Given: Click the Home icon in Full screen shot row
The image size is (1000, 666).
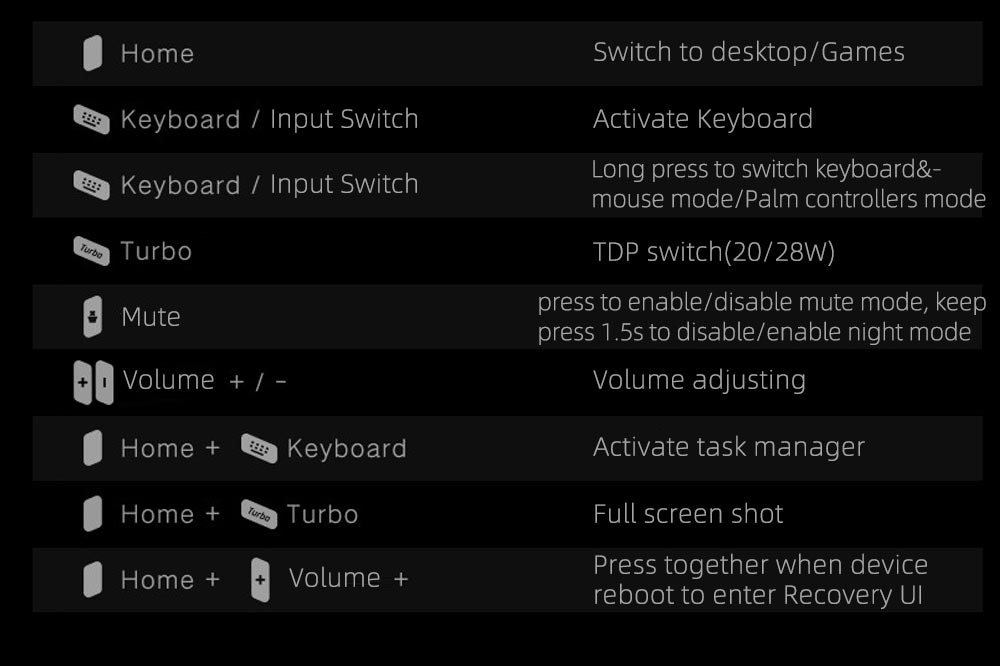Looking at the screenshot, I should pos(92,514).
